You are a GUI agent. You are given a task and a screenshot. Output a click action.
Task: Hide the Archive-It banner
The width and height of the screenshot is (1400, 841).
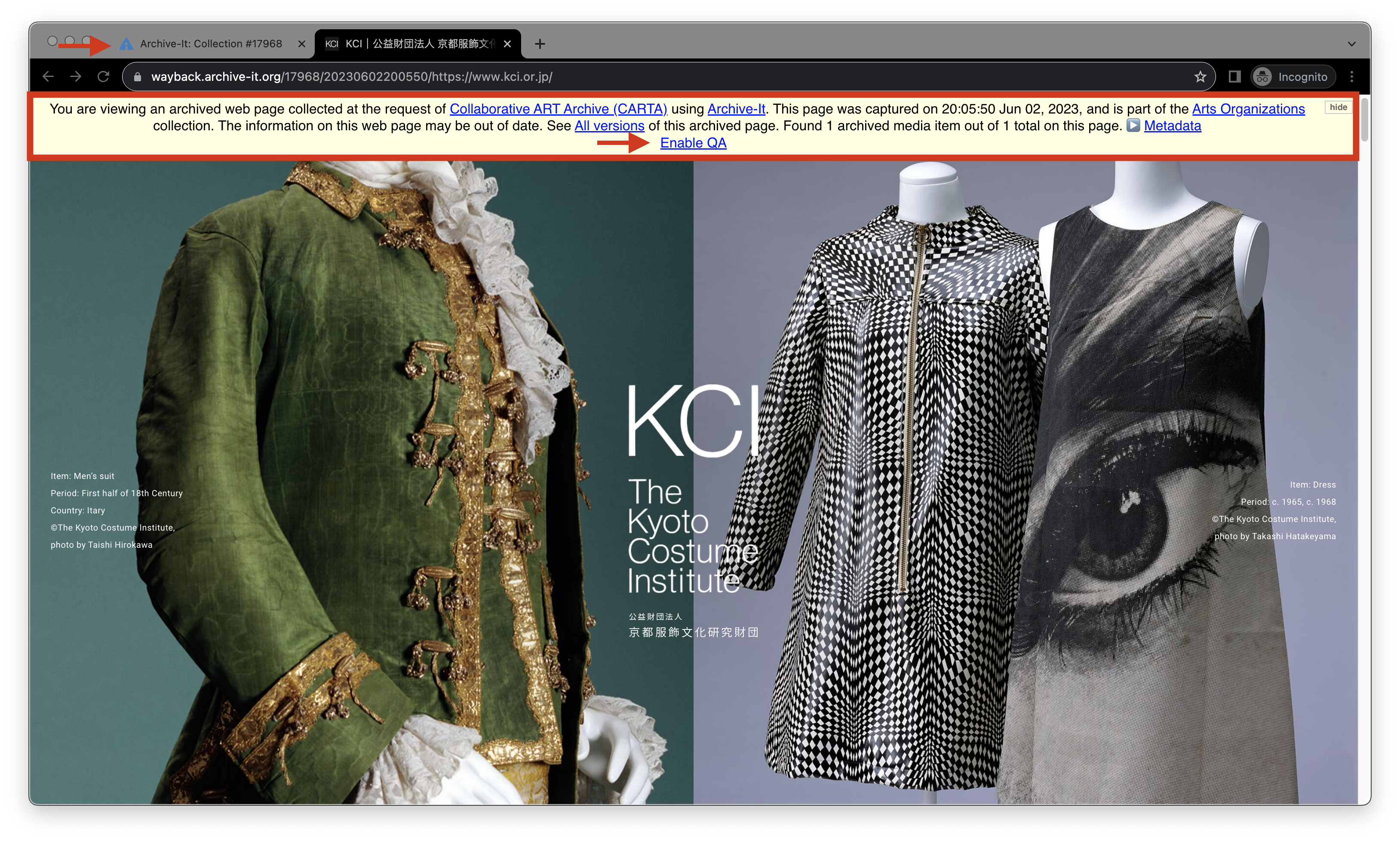[1338, 107]
